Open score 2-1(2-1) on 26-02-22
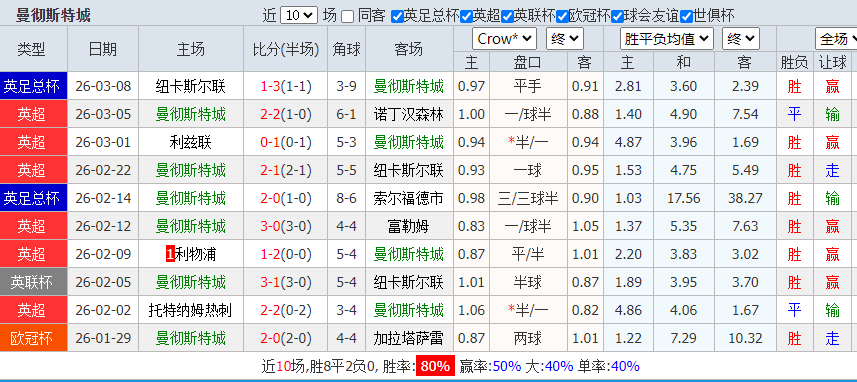Viewport: 857px width, 382px height. 286,171
